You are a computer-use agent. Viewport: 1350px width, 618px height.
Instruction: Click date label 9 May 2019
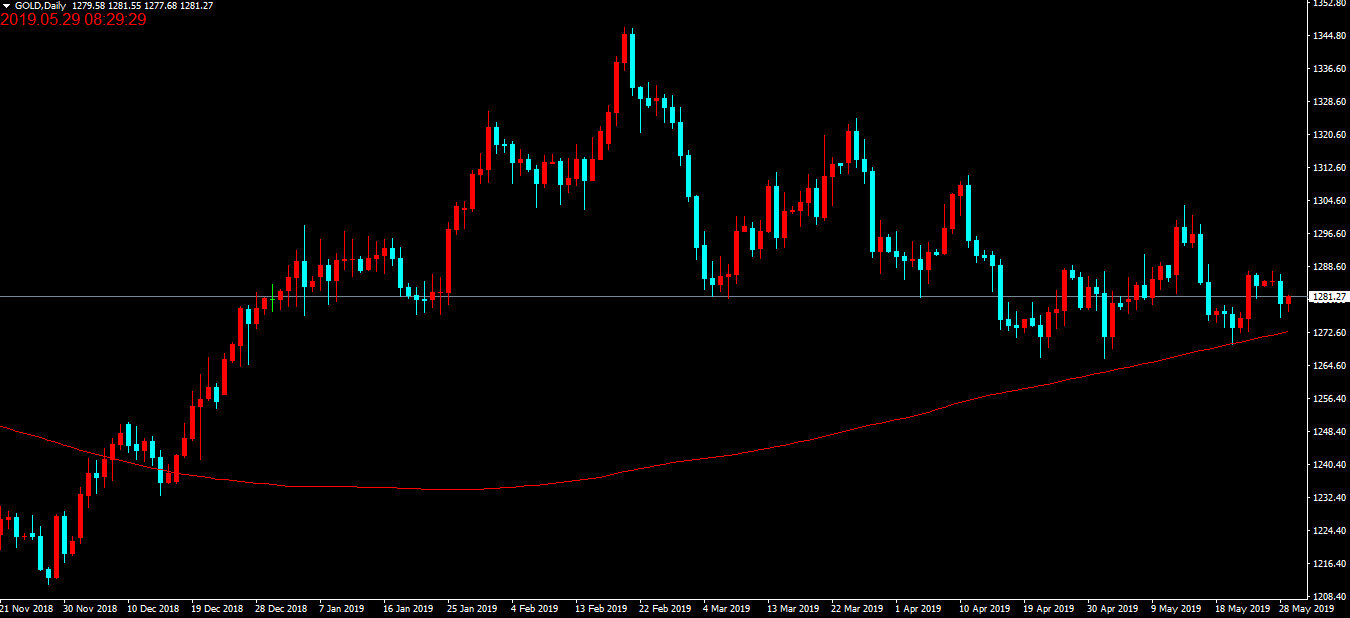coord(1175,608)
